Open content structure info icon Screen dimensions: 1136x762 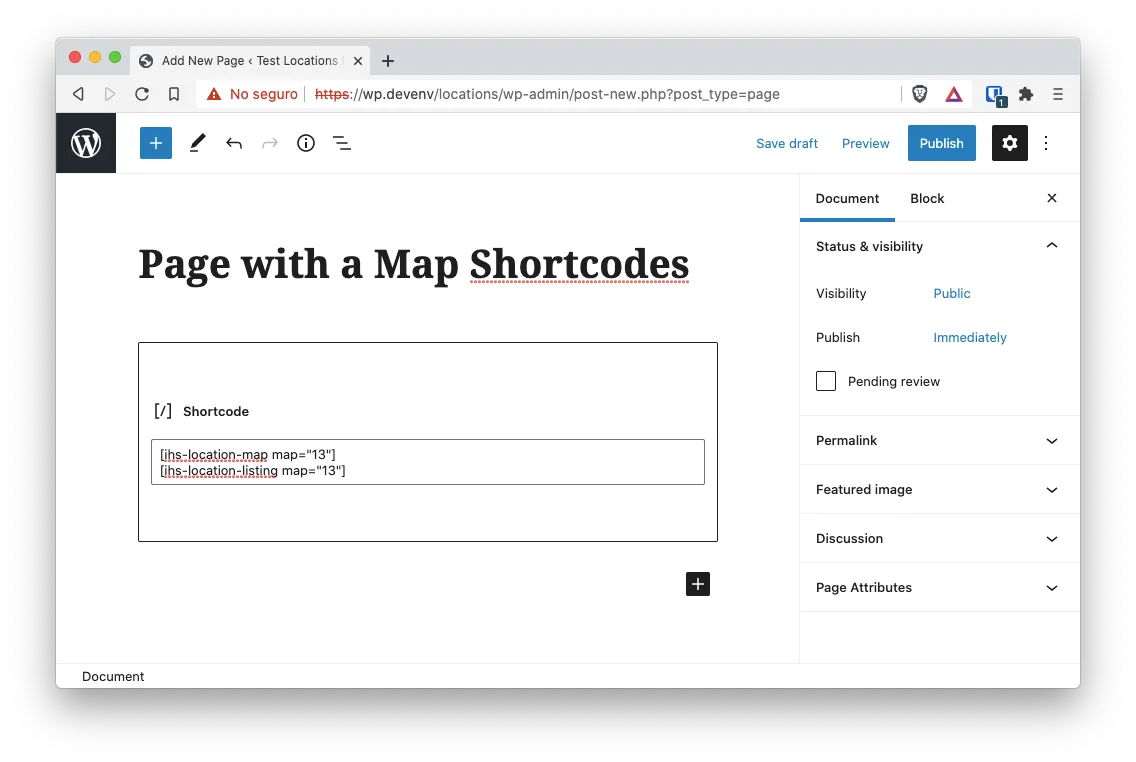point(306,143)
